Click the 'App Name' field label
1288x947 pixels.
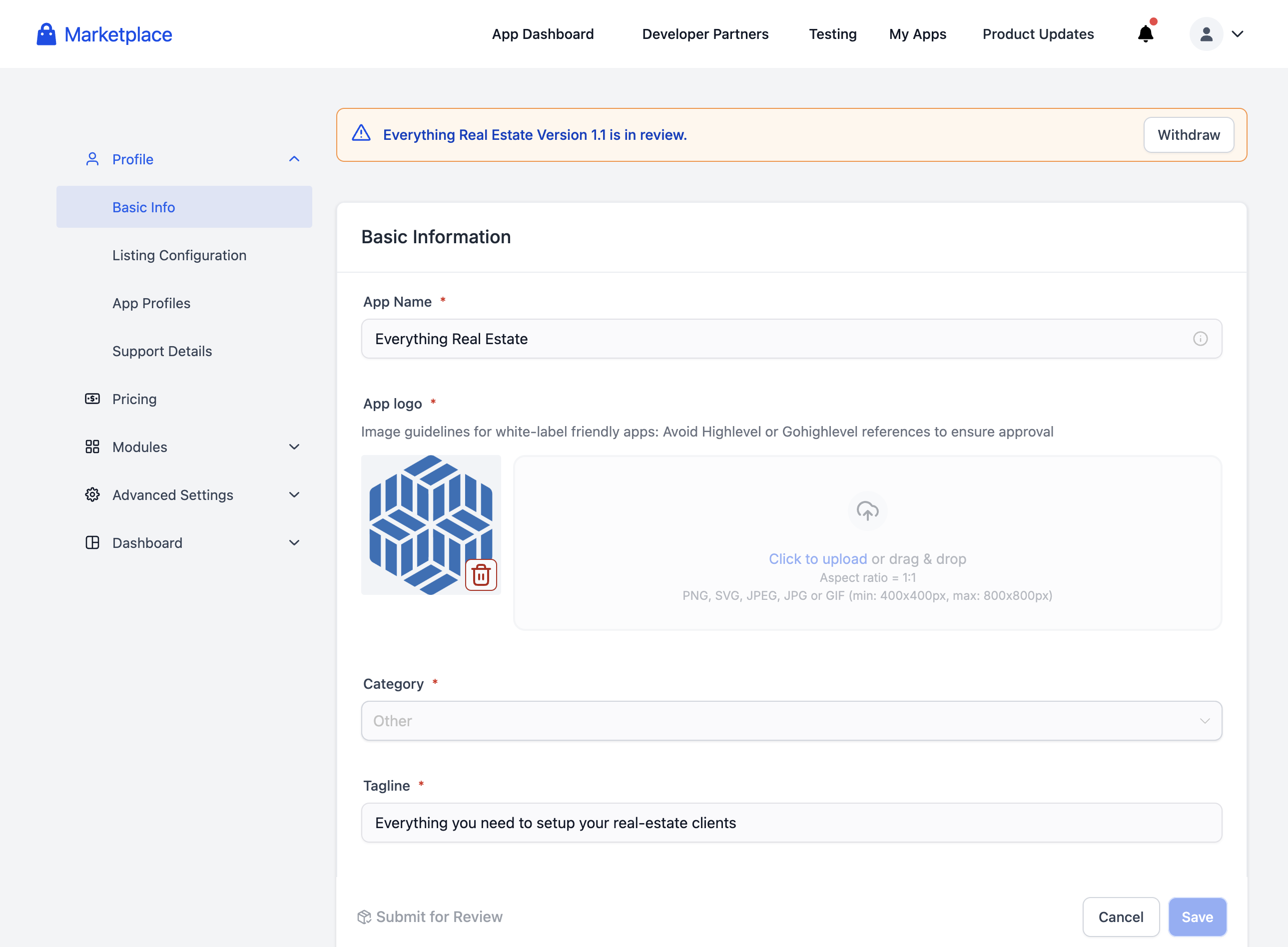[x=397, y=302]
